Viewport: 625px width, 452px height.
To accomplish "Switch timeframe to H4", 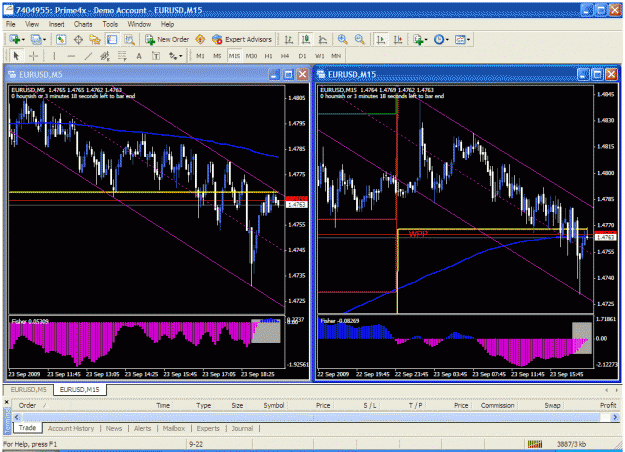I will click(x=285, y=56).
